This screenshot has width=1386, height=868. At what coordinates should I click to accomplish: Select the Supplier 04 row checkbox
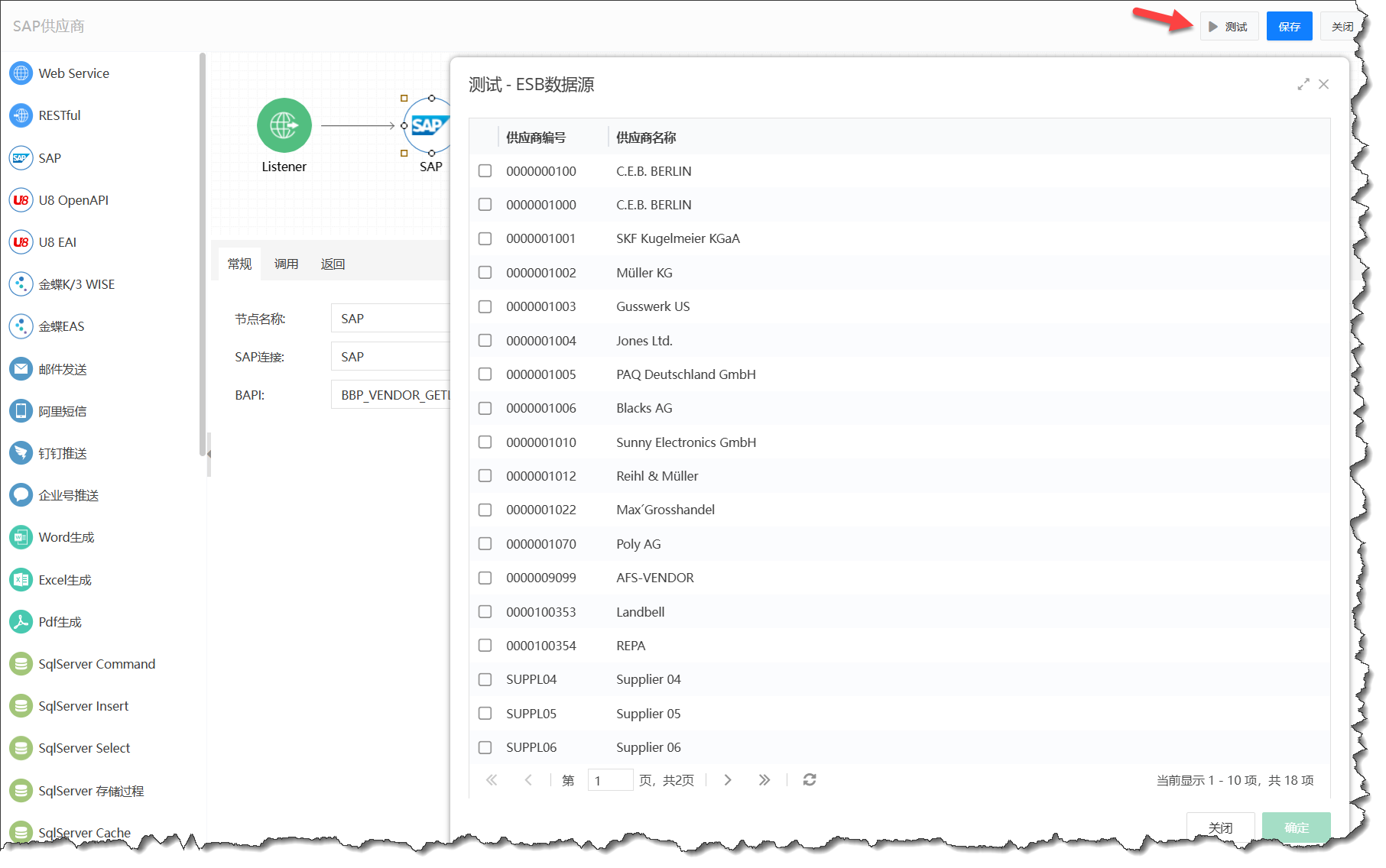point(485,679)
